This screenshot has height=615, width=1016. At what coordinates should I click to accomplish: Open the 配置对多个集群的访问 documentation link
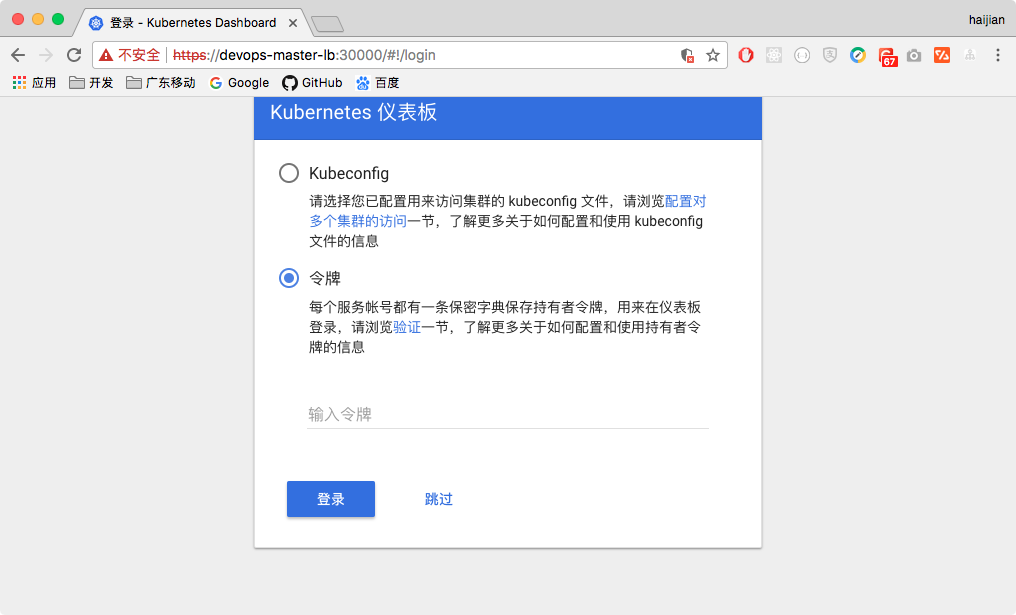[507, 211]
